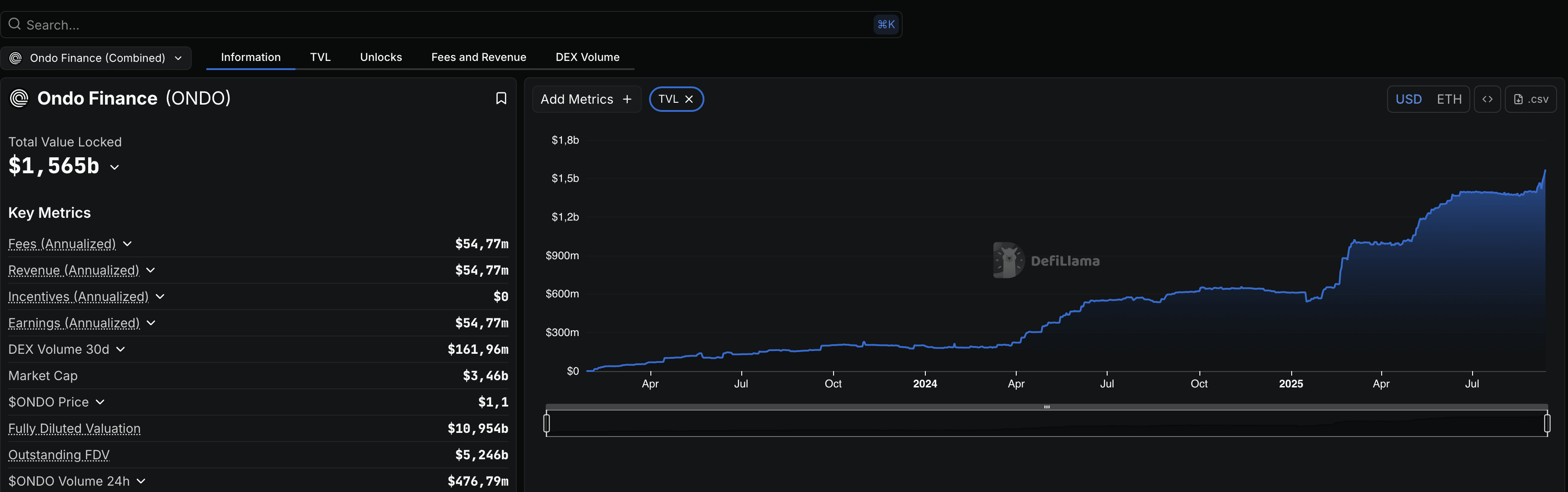The height and width of the screenshot is (492, 1568).
Task: Click the bookmark icon next to Ondo Finance
Action: (x=501, y=98)
